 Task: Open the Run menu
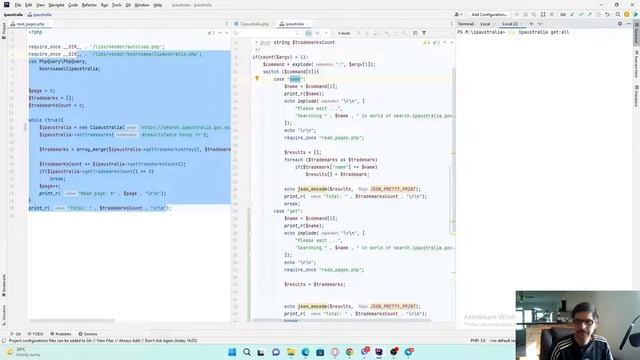(104, 5)
